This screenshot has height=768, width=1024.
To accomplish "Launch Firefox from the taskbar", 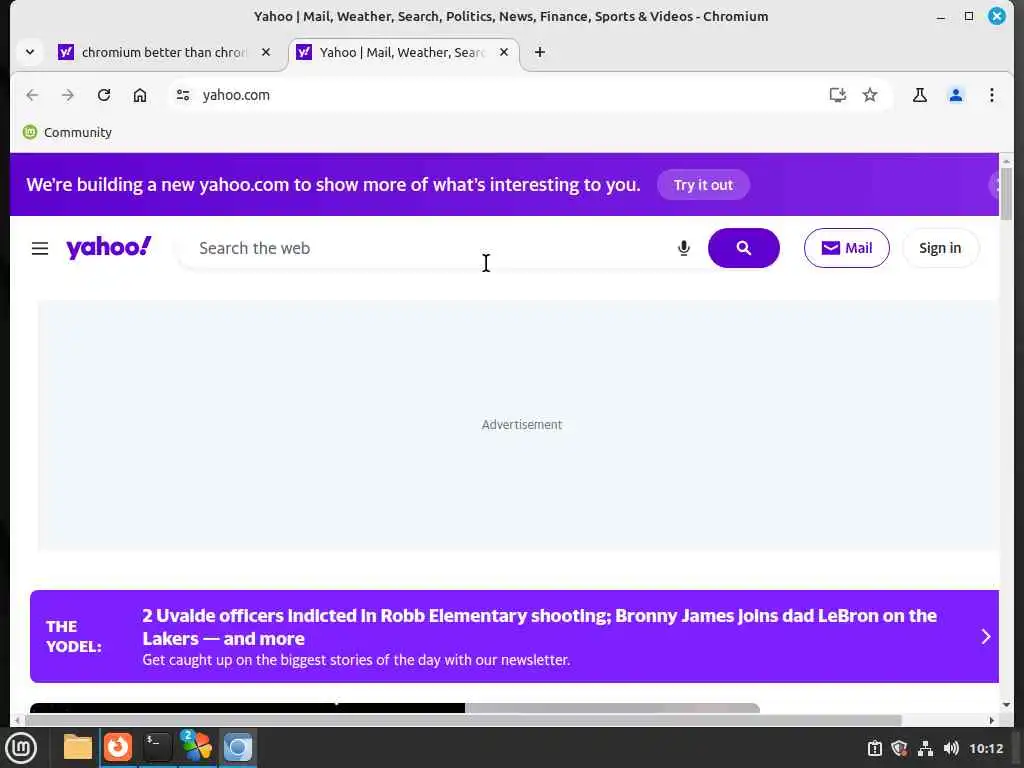I will 118,747.
